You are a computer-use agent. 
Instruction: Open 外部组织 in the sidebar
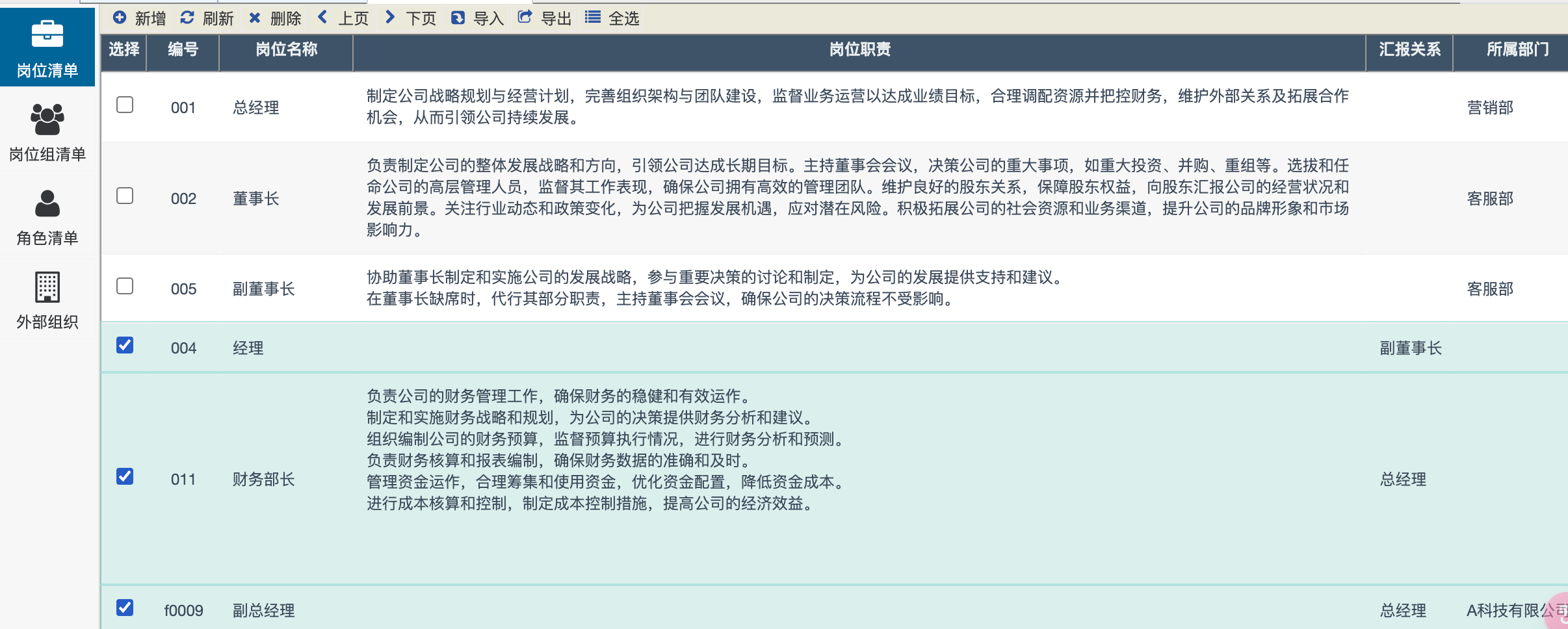click(47, 300)
